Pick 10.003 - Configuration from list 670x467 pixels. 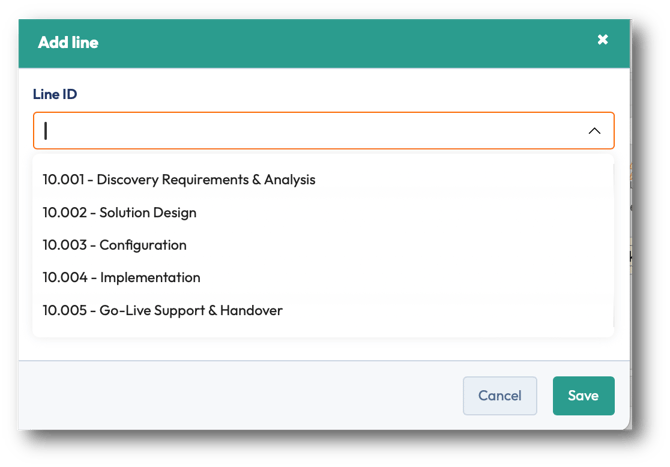(x=115, y=245)
